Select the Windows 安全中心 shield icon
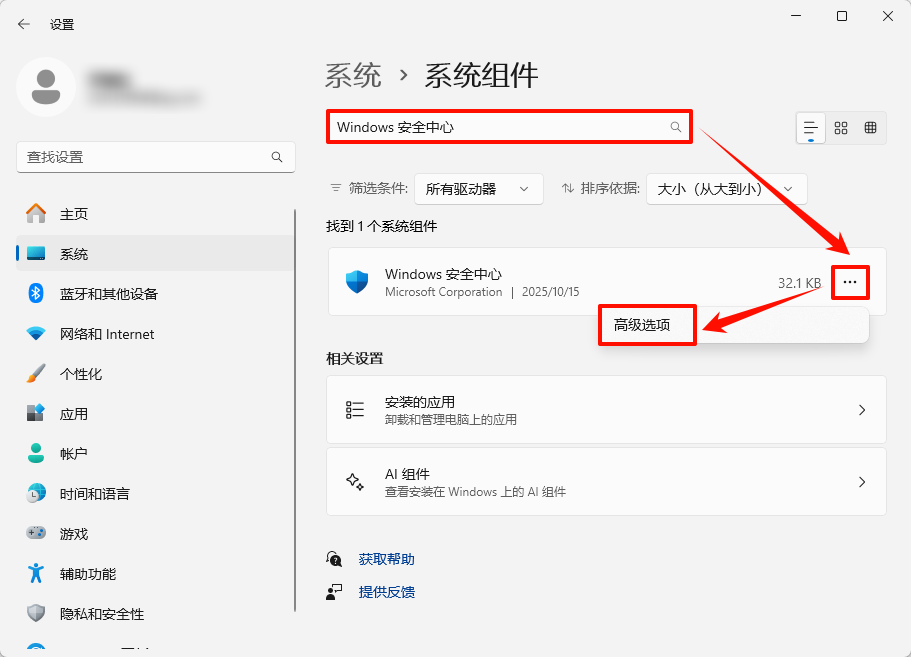 tap(359, 282)
